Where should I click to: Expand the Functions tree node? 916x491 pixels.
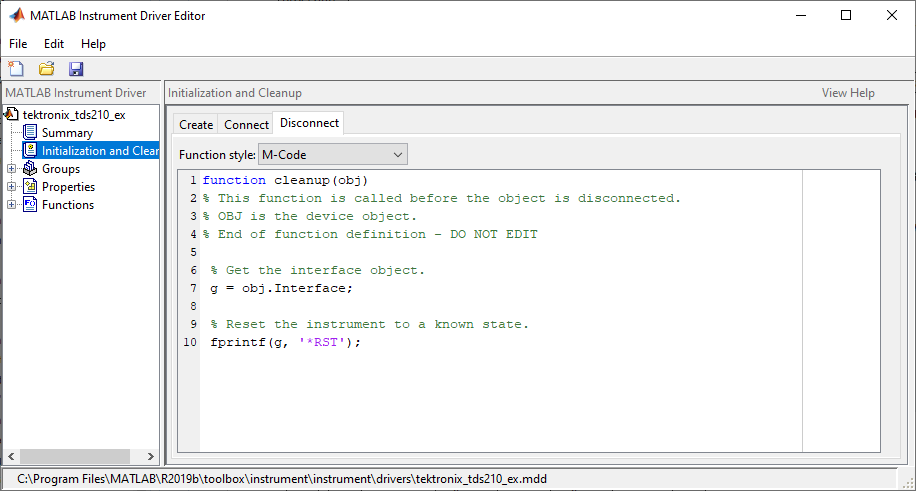(x=12, y=205)
